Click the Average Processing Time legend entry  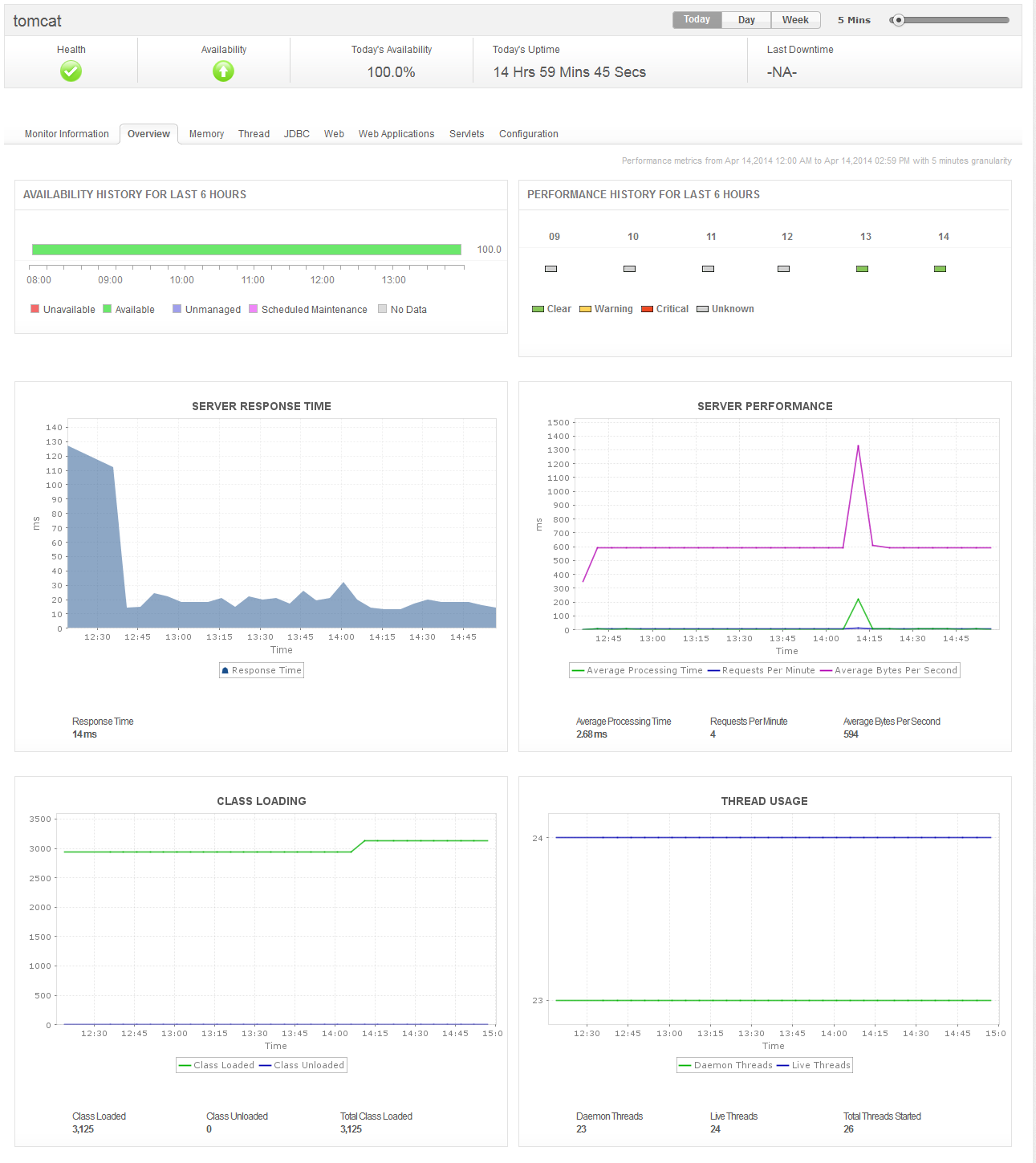(x=637, y=670)
